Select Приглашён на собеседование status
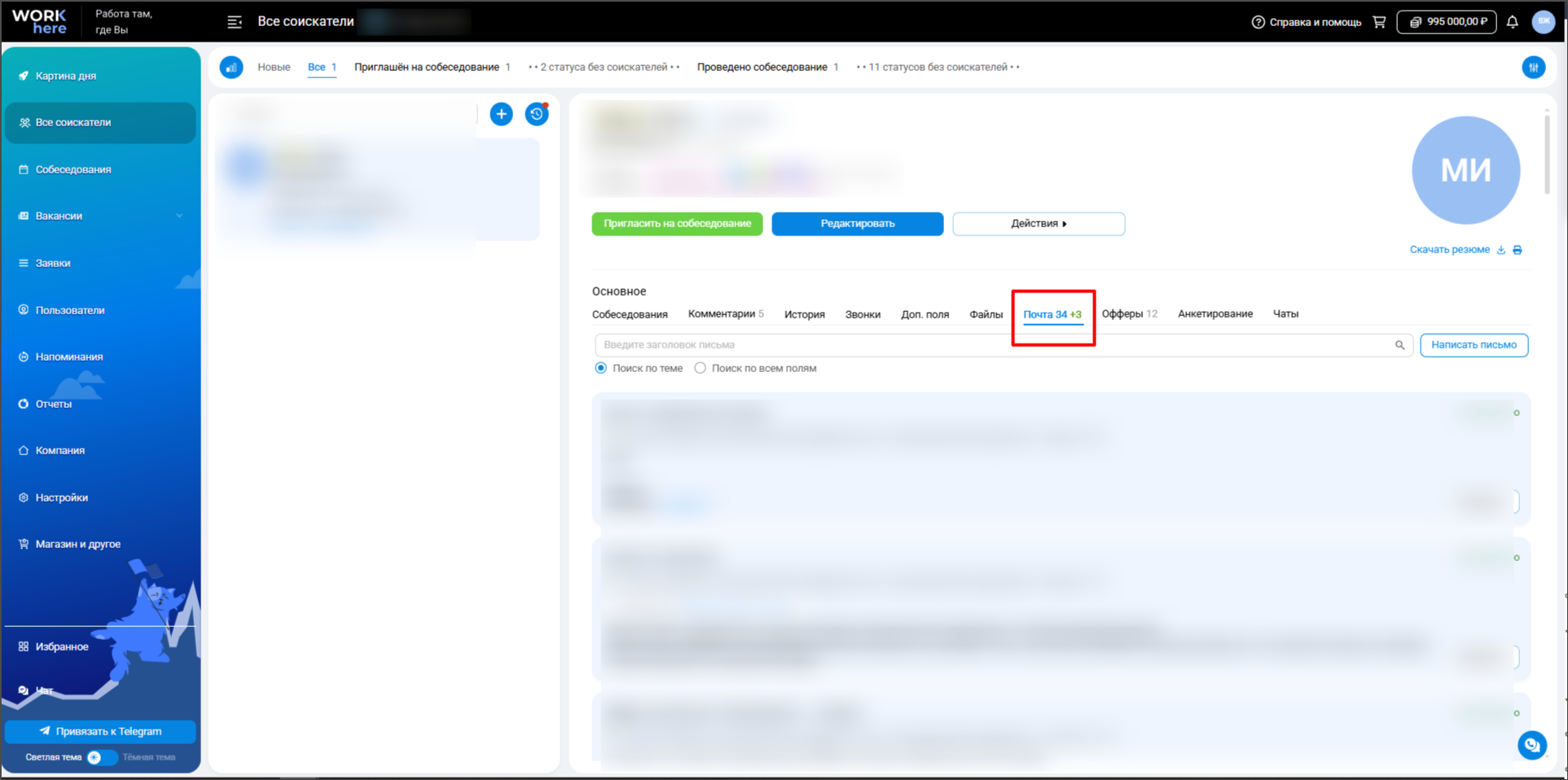Screen dimensions: 1568x780 [432, 67]
